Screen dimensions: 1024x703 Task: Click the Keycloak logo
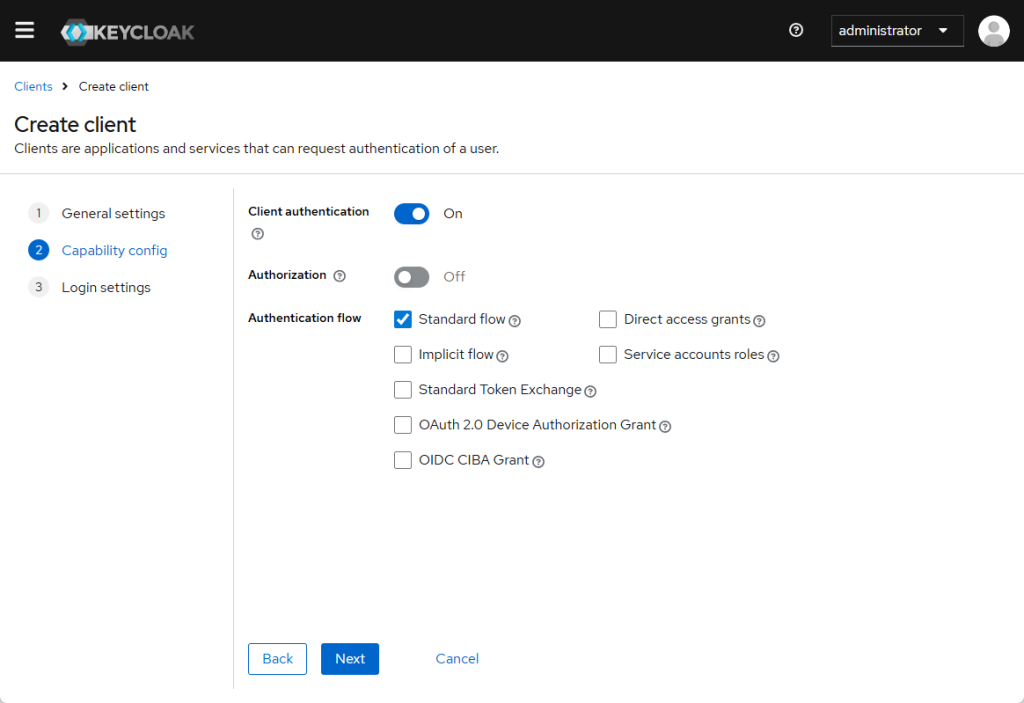point(127,31)
